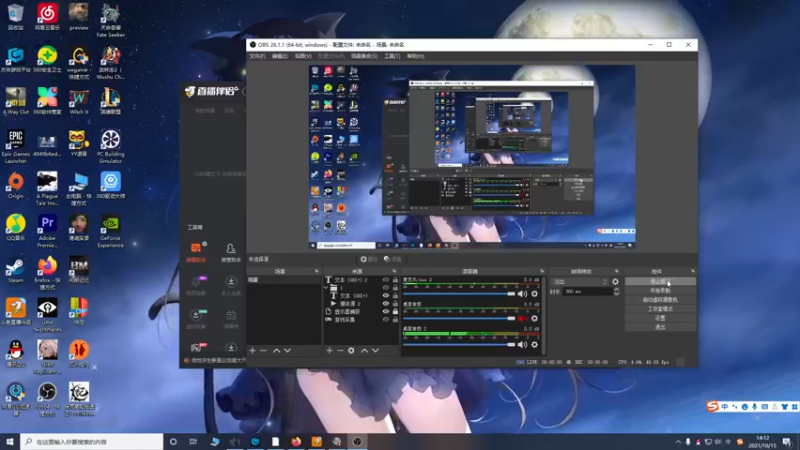This screenshot has width=800, height=450.
Task: Open 工具(T) menu in OBS
Action: coord(392,56)
